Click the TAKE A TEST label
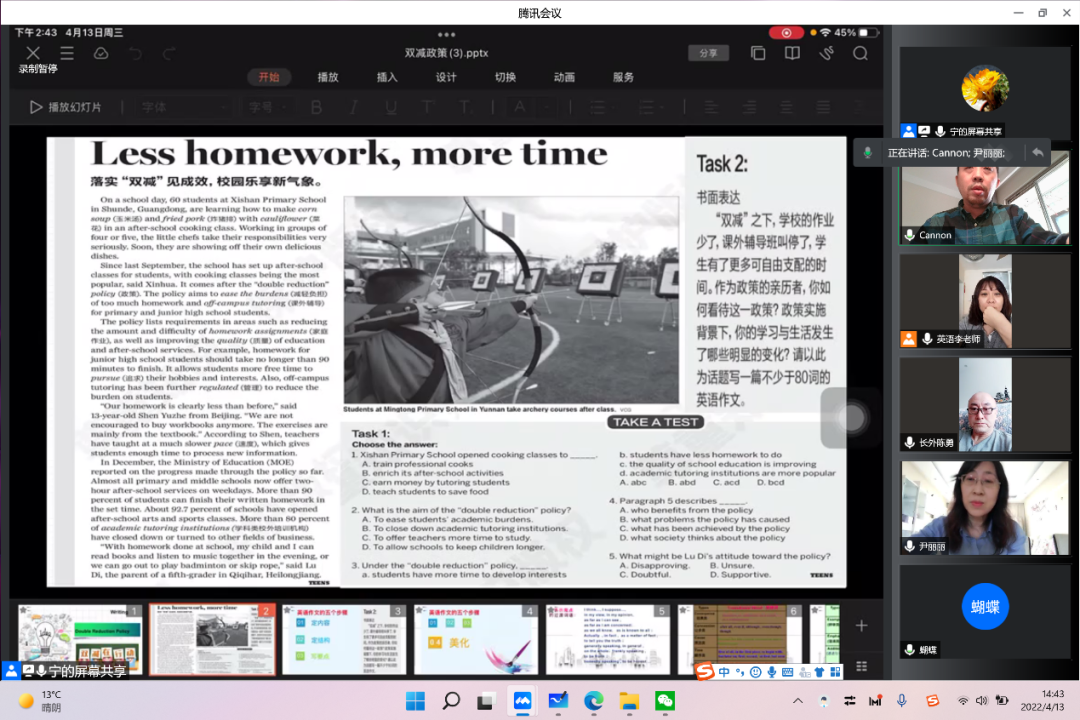The image size is (1080, 720). point(656,422)
